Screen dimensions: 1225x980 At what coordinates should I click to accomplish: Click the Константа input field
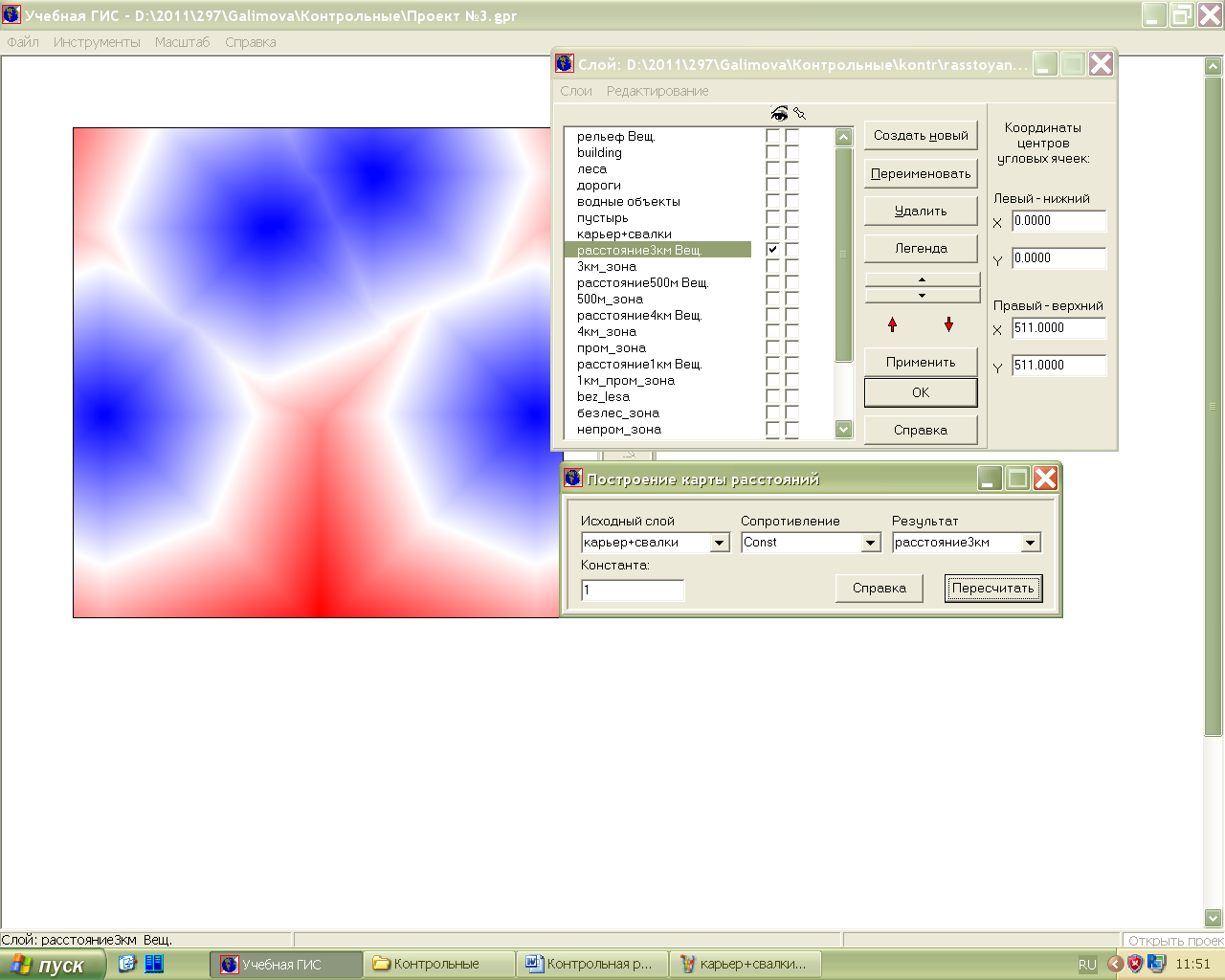[x=633, y=590]
